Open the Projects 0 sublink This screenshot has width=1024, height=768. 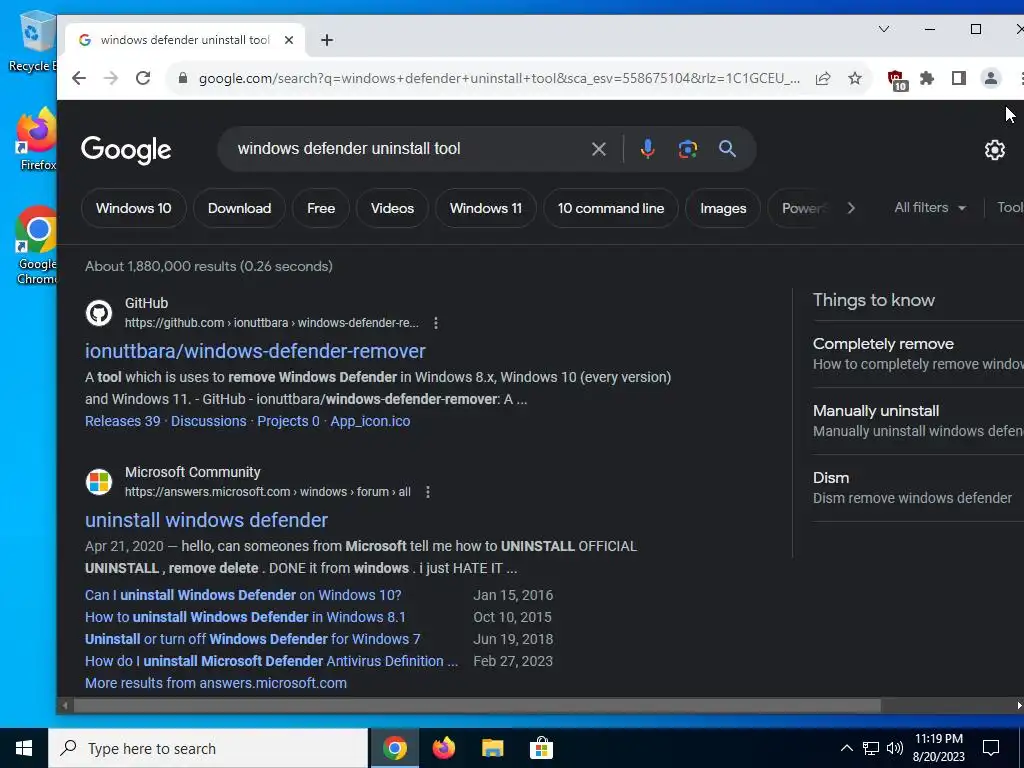point(289,421)
